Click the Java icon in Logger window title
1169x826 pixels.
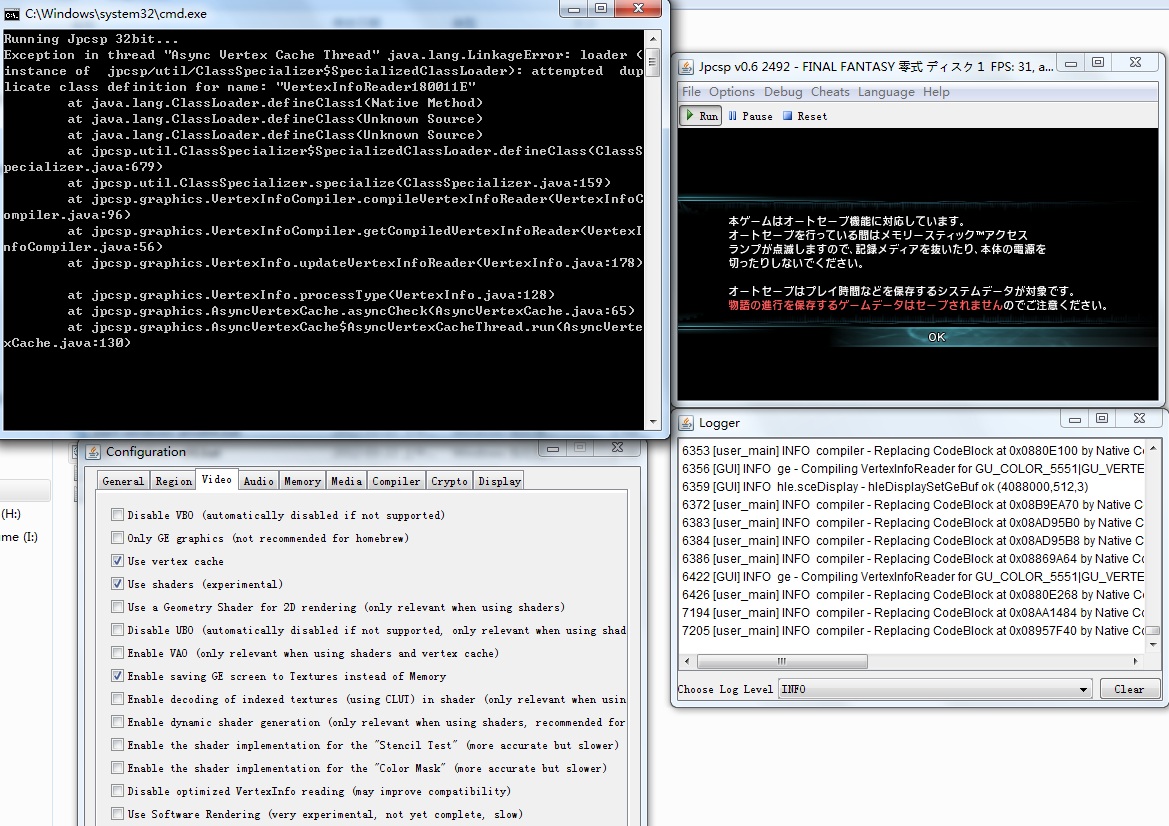pos(686,423)
